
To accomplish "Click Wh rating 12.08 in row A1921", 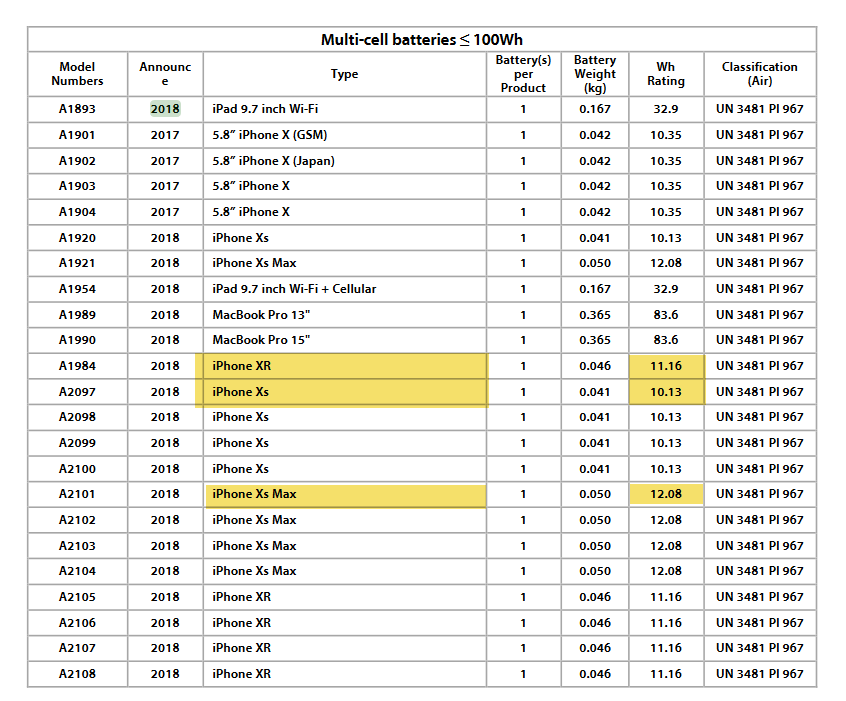I will (666, 263).
